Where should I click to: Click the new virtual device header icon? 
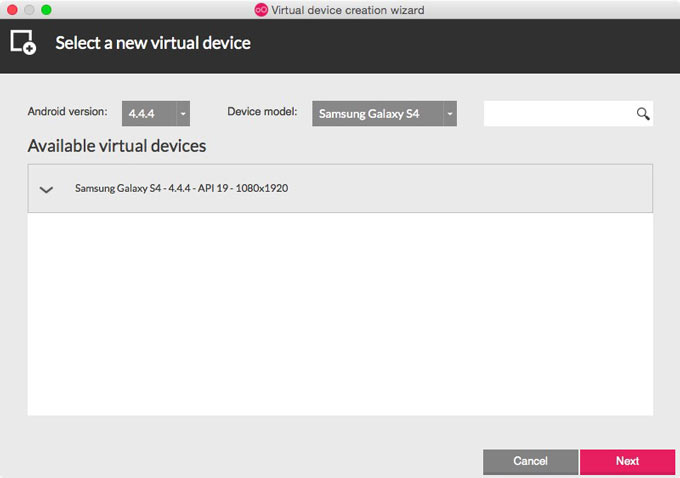23,43
